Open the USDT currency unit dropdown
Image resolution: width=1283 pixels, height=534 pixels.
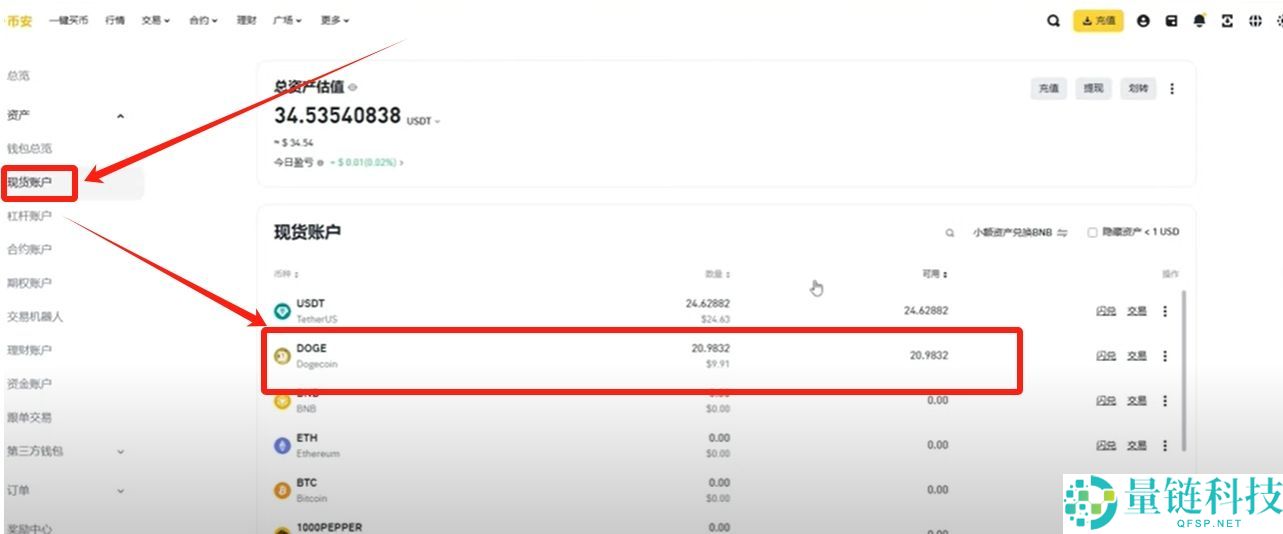(x=423, y=121)
